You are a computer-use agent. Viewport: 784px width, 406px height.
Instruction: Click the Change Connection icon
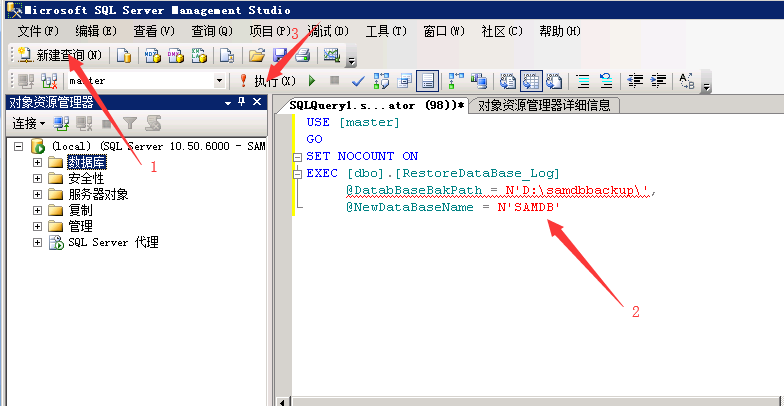(x=48, y=81)
